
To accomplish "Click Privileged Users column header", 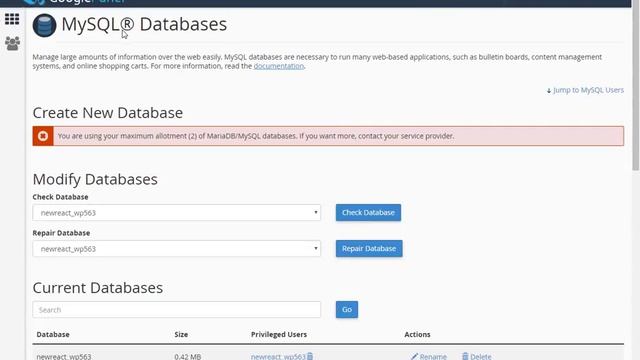I will click(279, 334).
